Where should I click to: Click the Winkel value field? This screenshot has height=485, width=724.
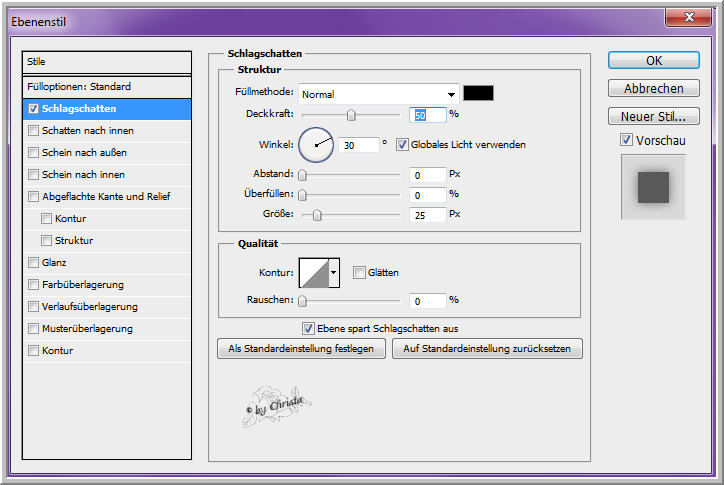359,145
